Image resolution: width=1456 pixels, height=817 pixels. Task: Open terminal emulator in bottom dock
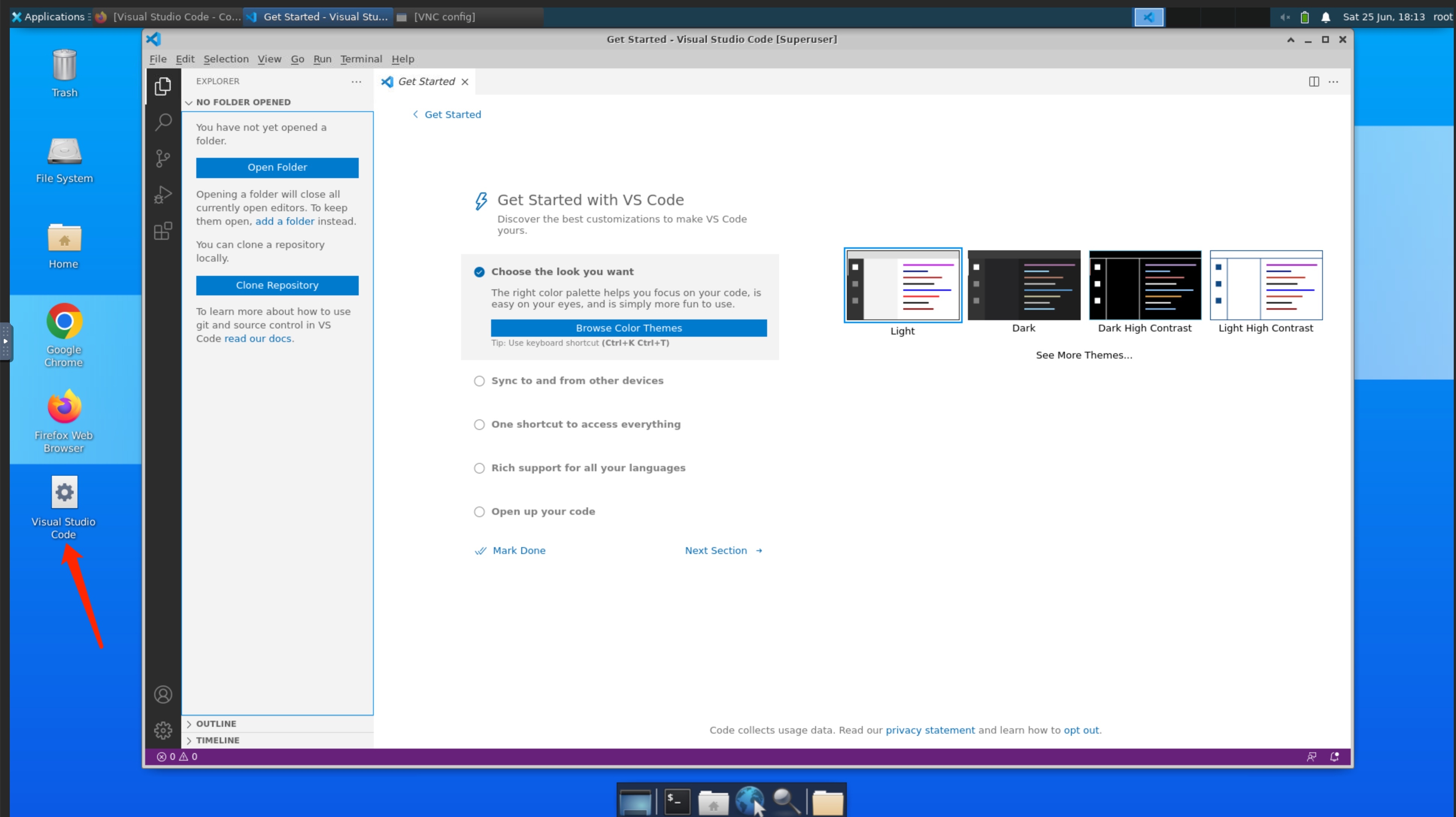[x=677, y=801]
